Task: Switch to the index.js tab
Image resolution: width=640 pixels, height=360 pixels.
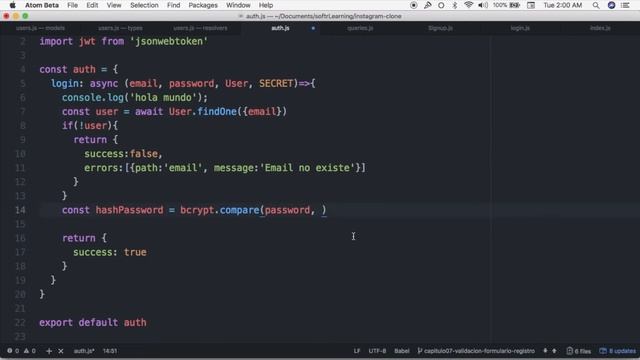Action: 600,28
